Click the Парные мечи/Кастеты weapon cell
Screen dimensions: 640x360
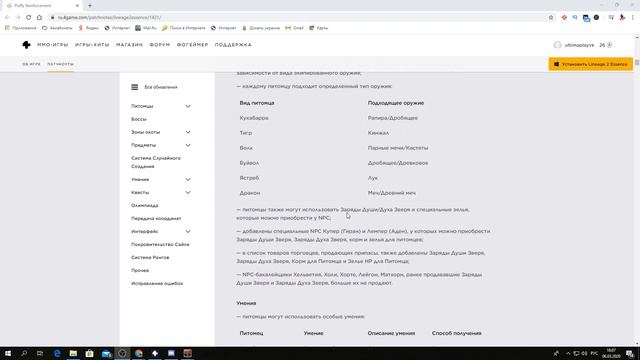point(398,148)
